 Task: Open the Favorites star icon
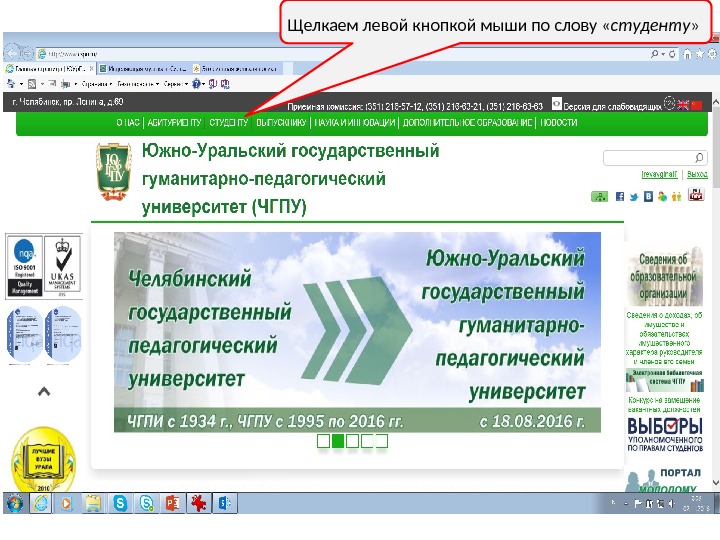coord(699,54)
